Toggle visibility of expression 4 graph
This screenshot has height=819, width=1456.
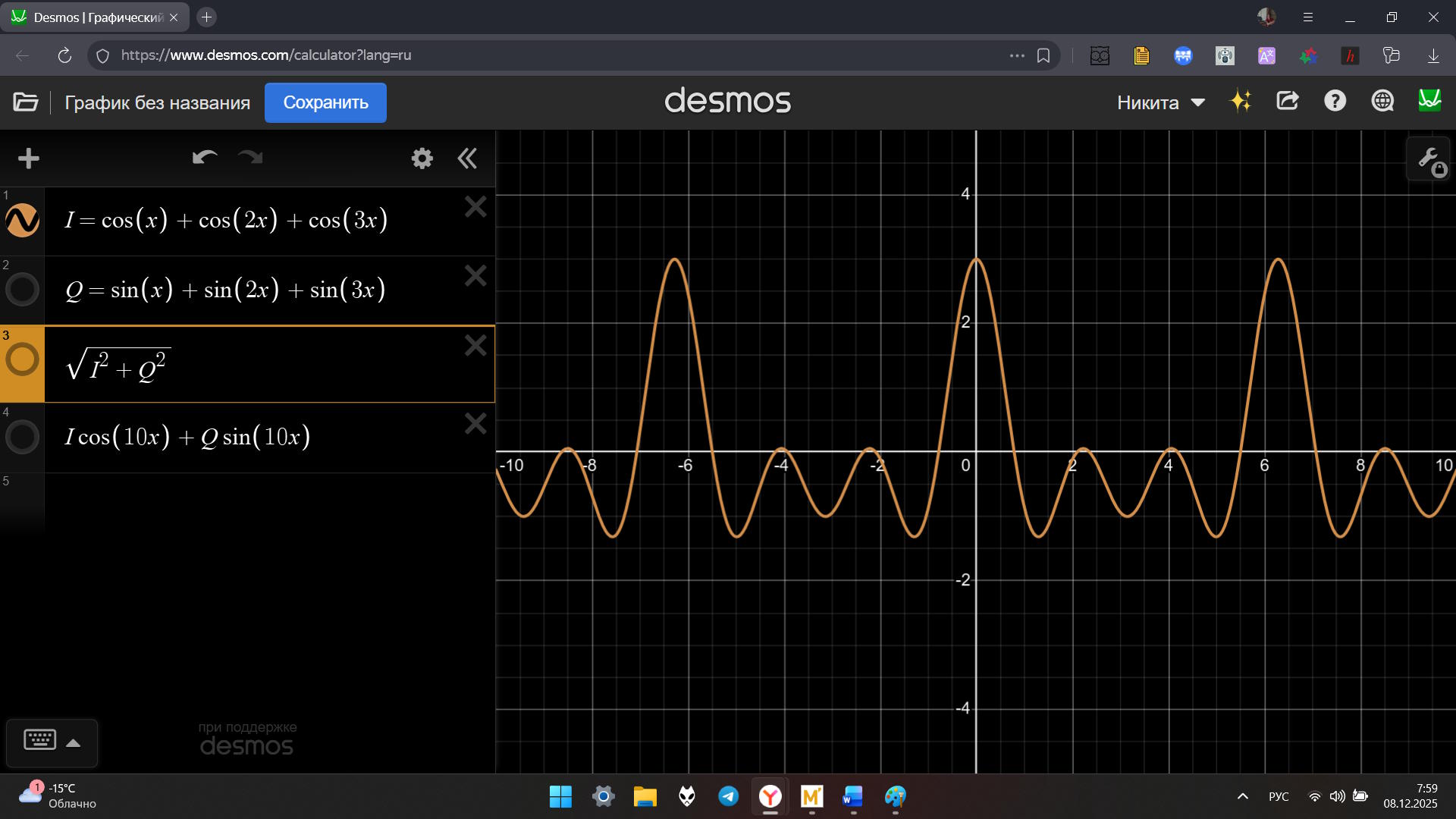coord(22,438)
